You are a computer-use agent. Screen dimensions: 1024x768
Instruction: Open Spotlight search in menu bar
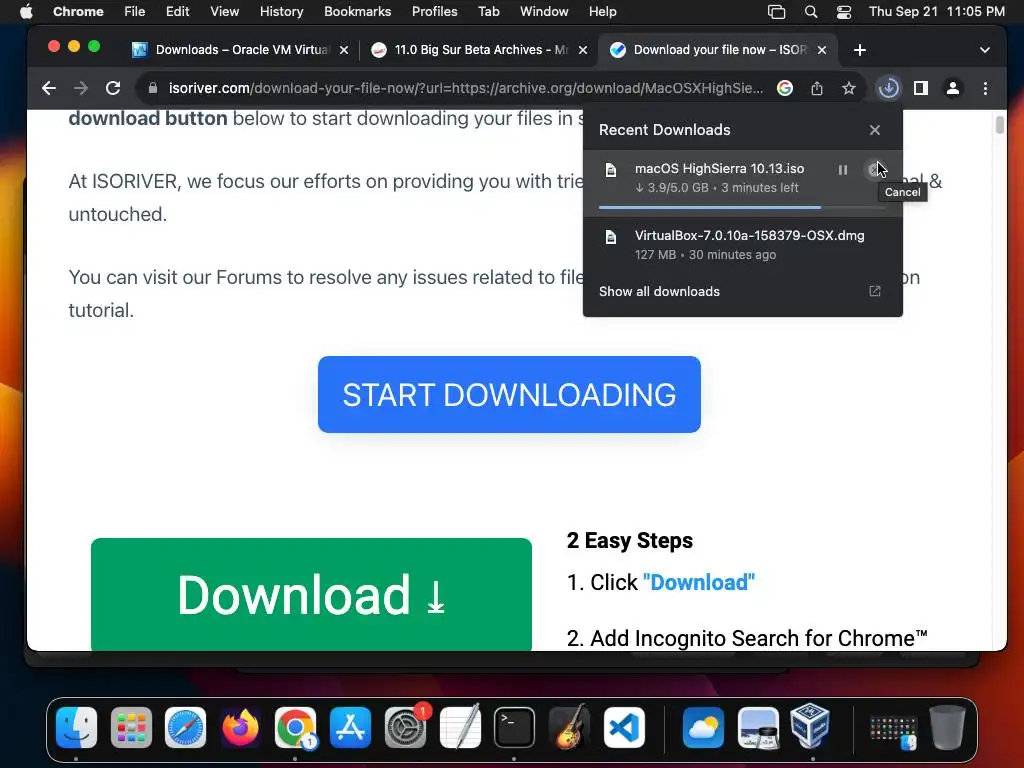point(810,11)
